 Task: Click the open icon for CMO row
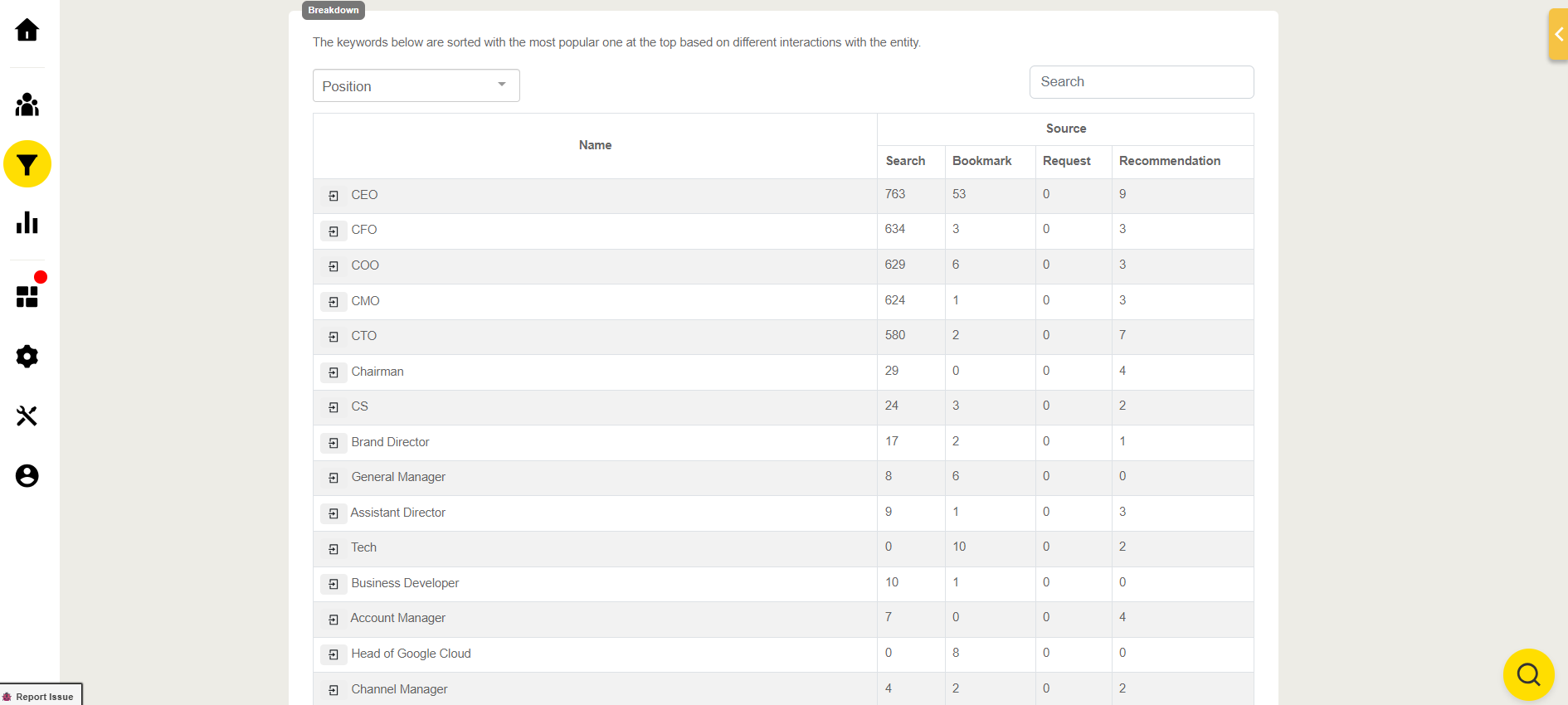coord(334,302)
